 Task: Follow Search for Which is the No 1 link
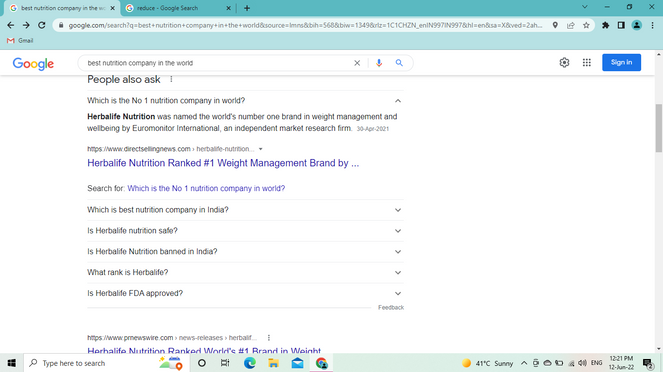click(x=206, y=189)
